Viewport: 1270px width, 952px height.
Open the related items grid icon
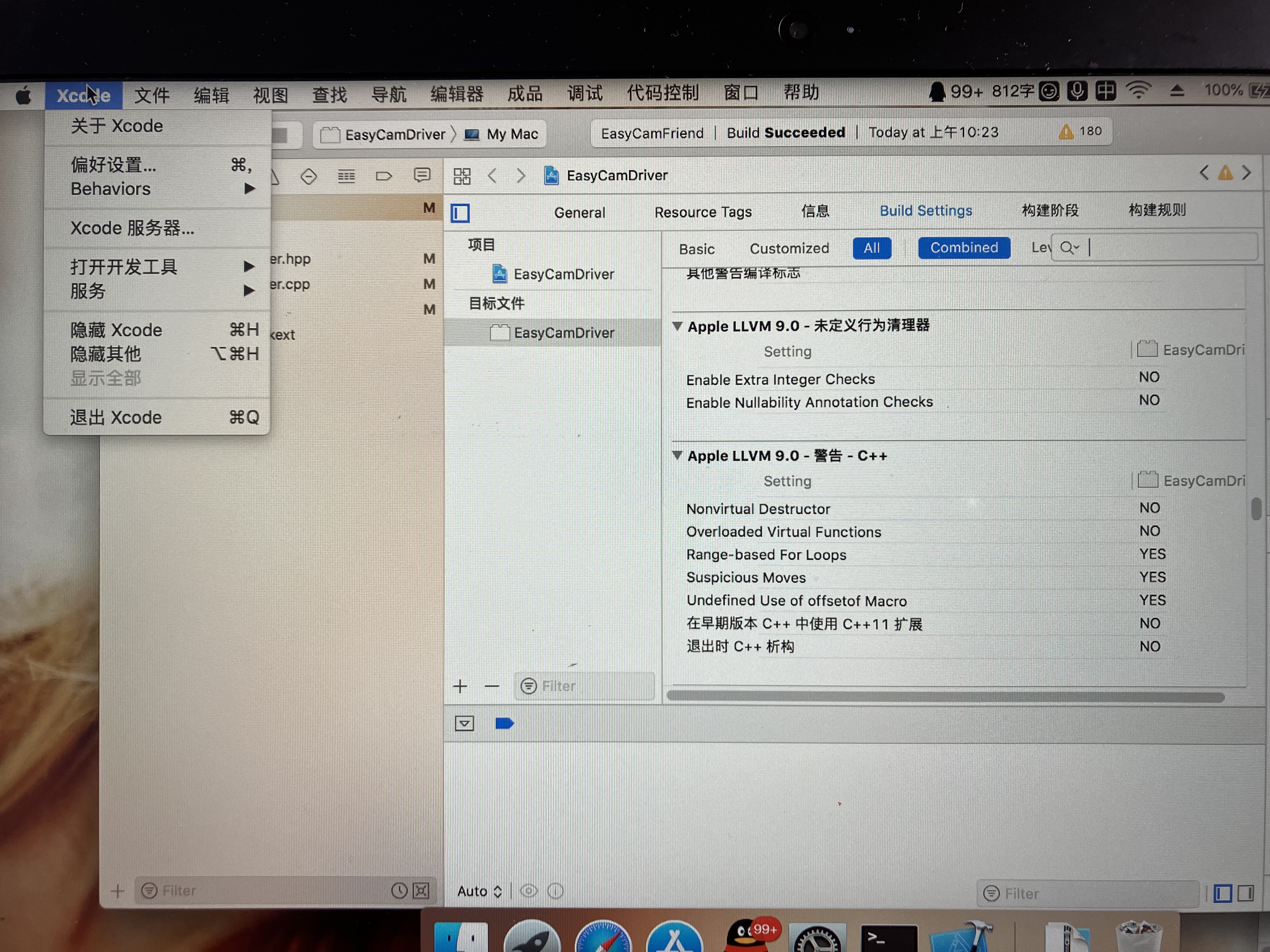click(x=462, y=176)
